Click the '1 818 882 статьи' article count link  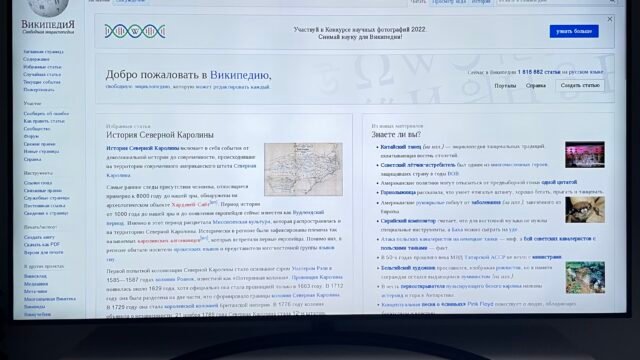click(539, 72)
